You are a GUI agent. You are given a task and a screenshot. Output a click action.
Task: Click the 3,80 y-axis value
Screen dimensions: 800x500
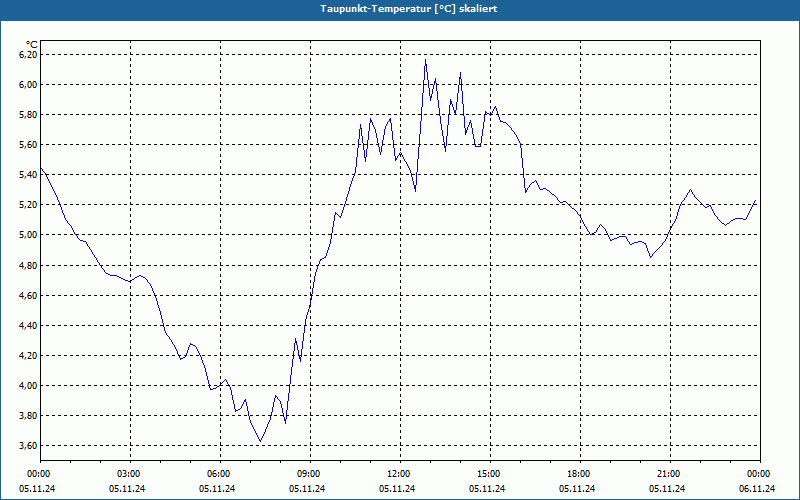(x=29, y=416)
